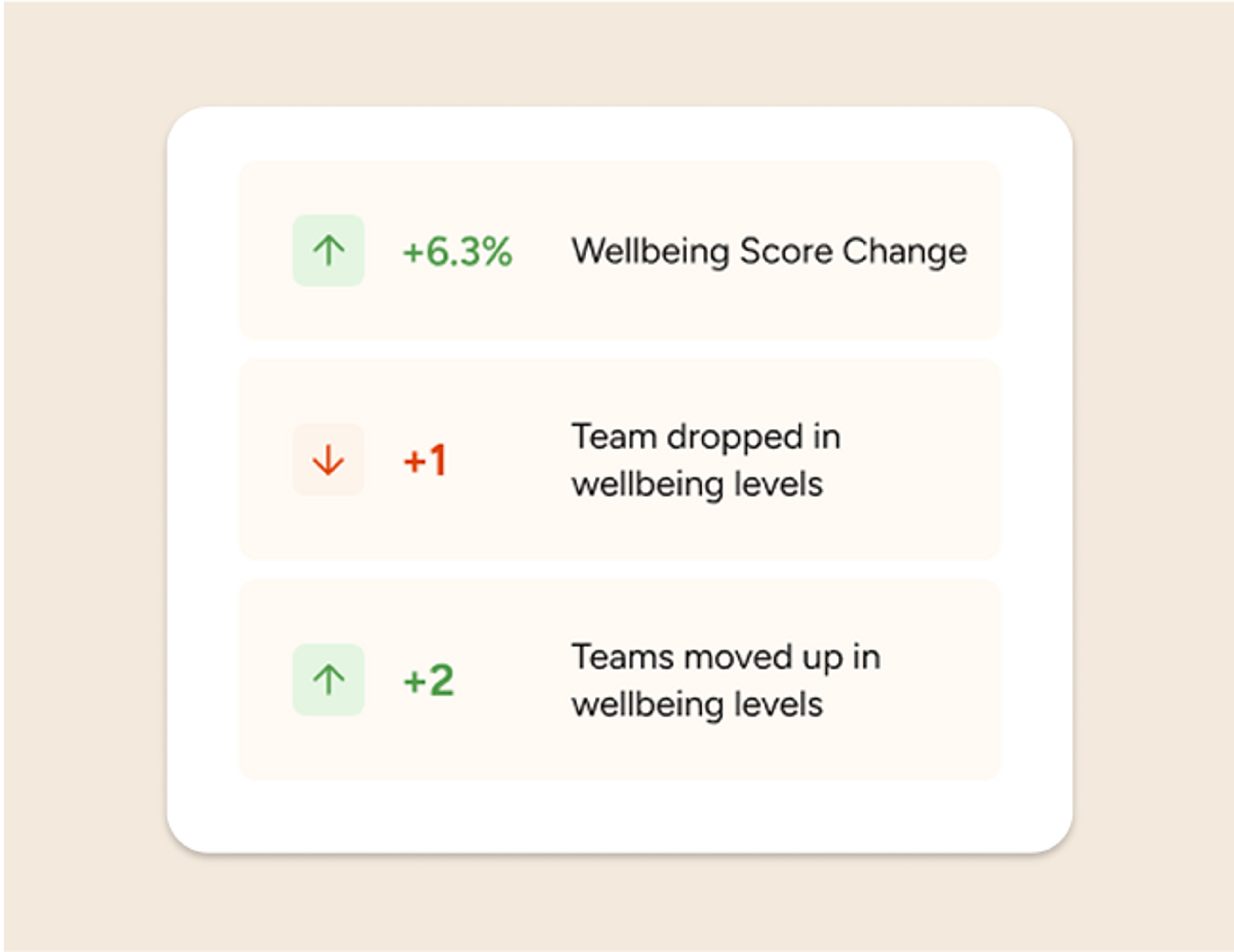Open the Wellbeing Score Change label
Screen dimensions: 1234x952
(768, 251)
